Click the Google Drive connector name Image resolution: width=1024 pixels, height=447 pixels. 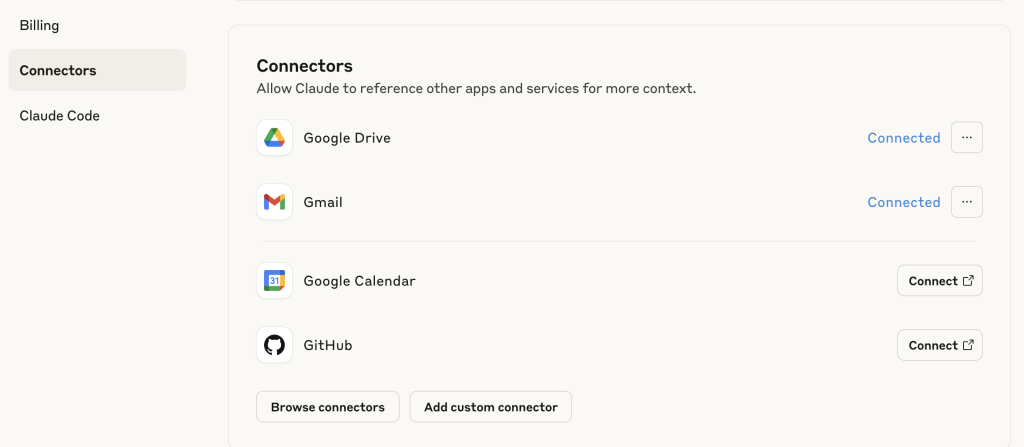[x=347, y=138]
